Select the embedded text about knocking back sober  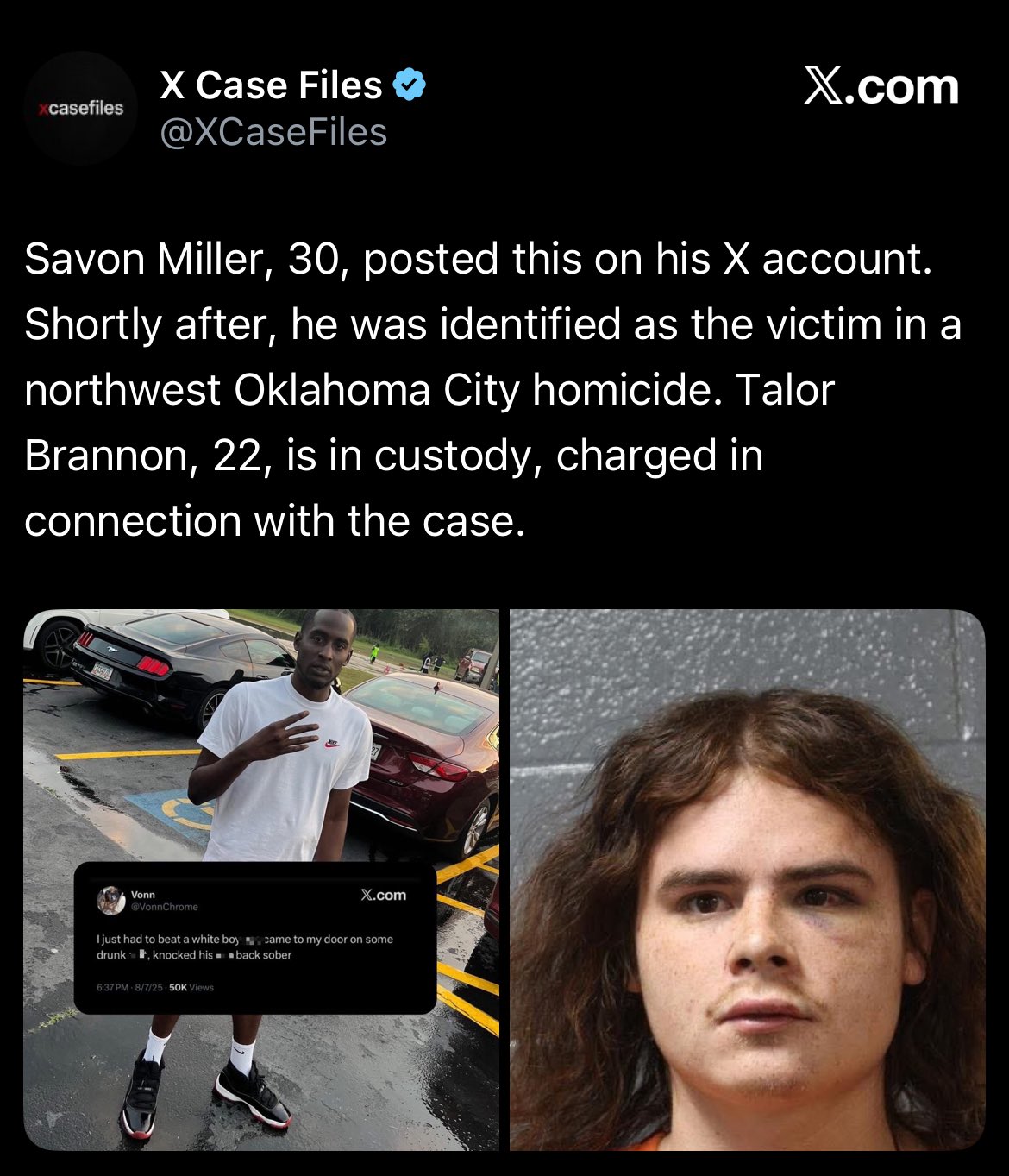[245, 946]
